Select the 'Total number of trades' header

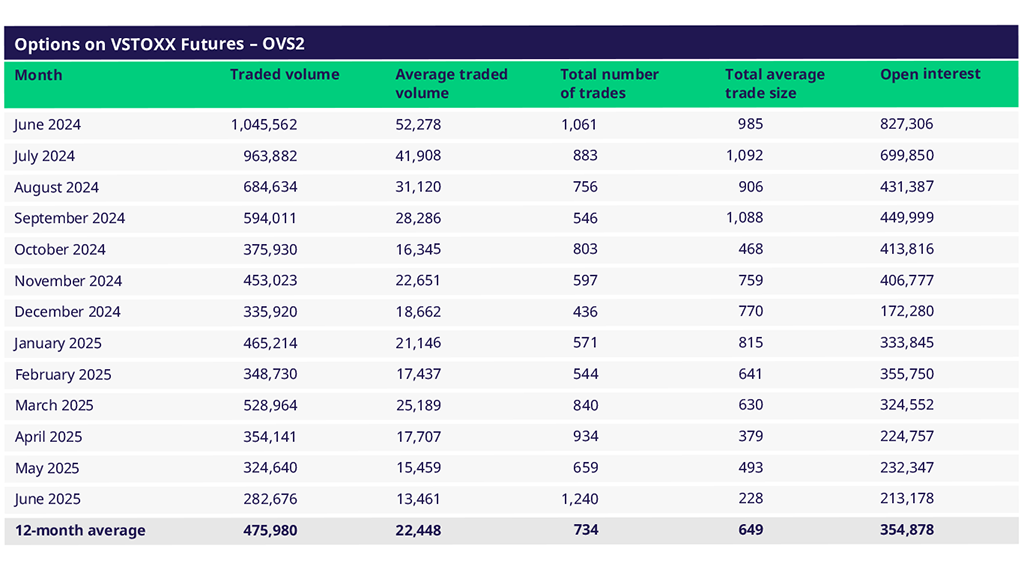pyautogui.click(x=609, y=84)
